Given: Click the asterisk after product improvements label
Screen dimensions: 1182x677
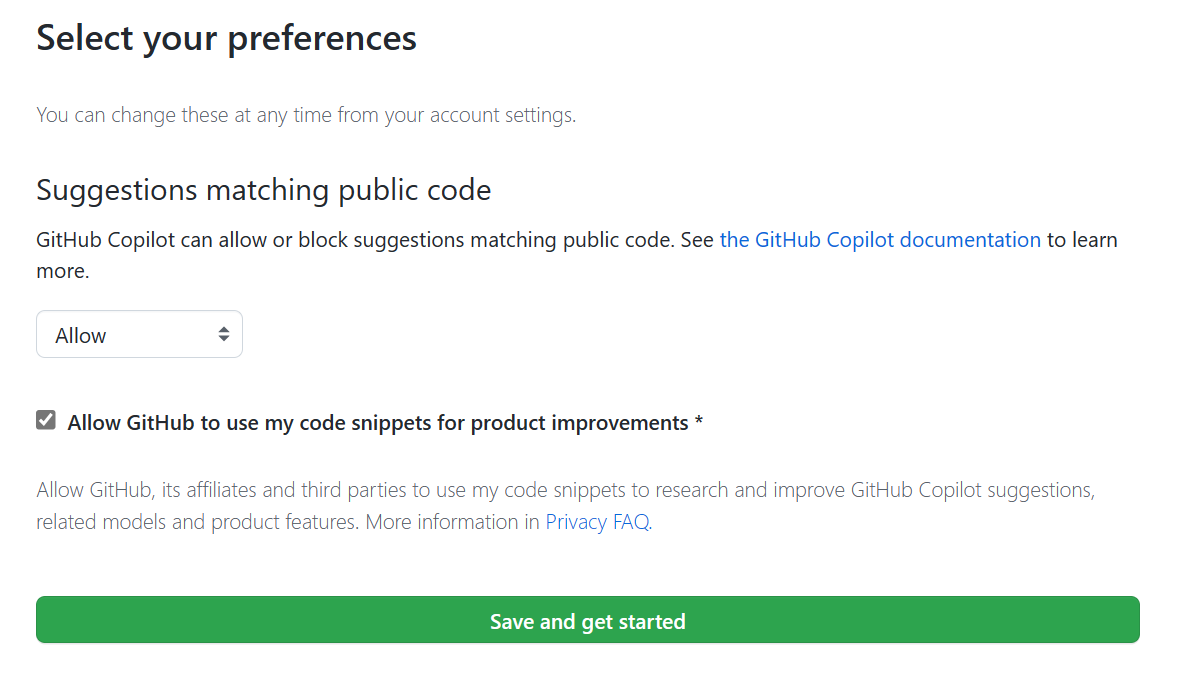Looking at the screenshot, I should click(699, 423).
